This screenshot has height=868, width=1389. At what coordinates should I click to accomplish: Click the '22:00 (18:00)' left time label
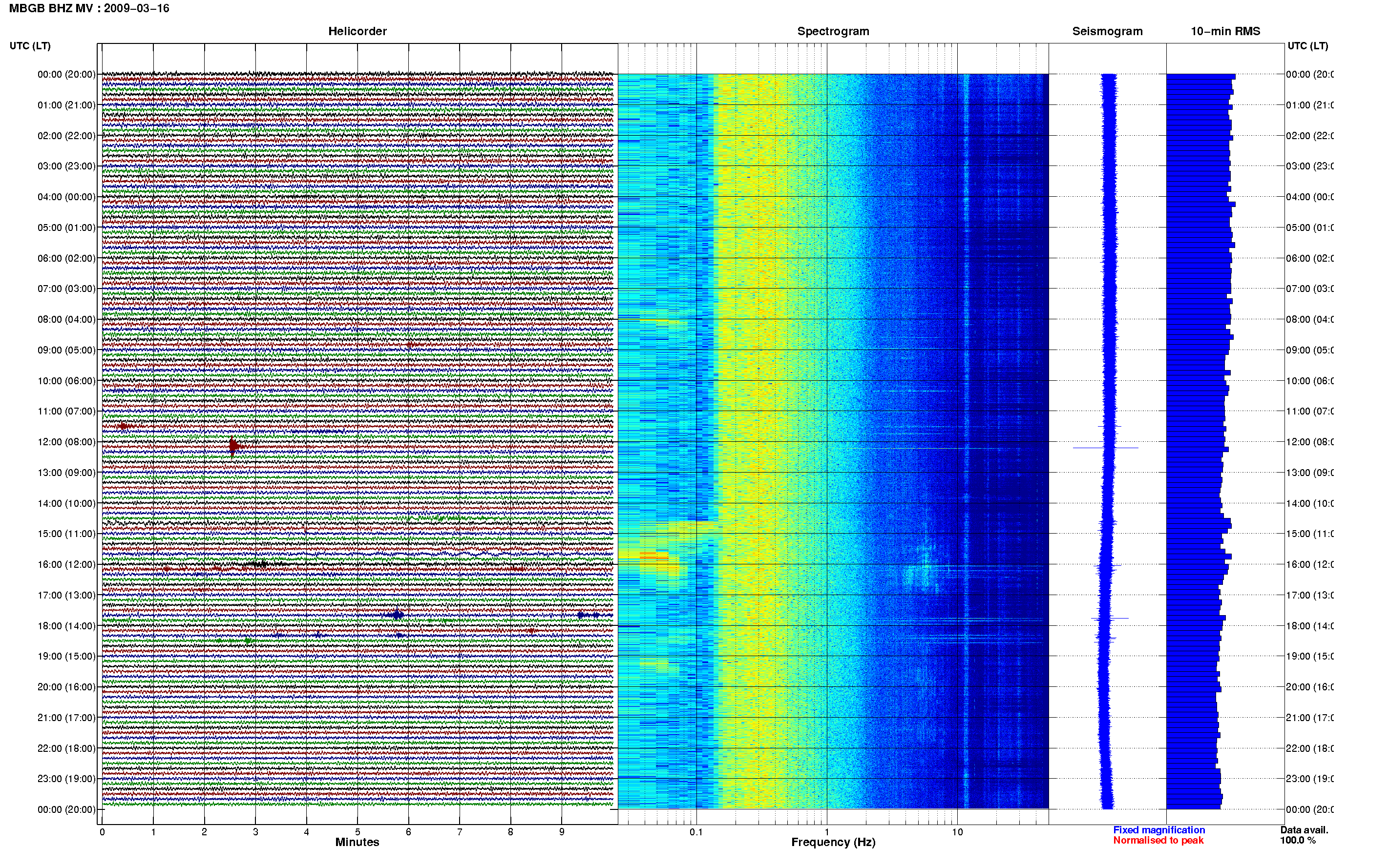point(66,748)
